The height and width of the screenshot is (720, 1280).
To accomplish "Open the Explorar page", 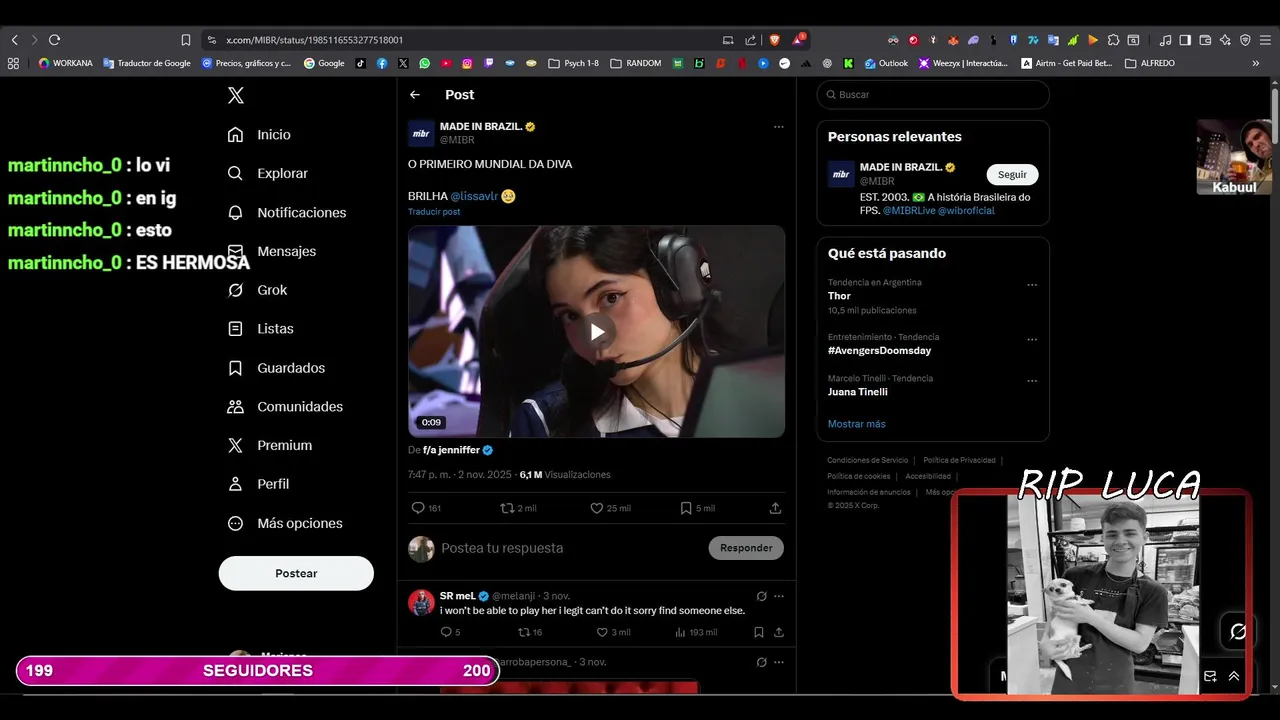I will 267,173.
